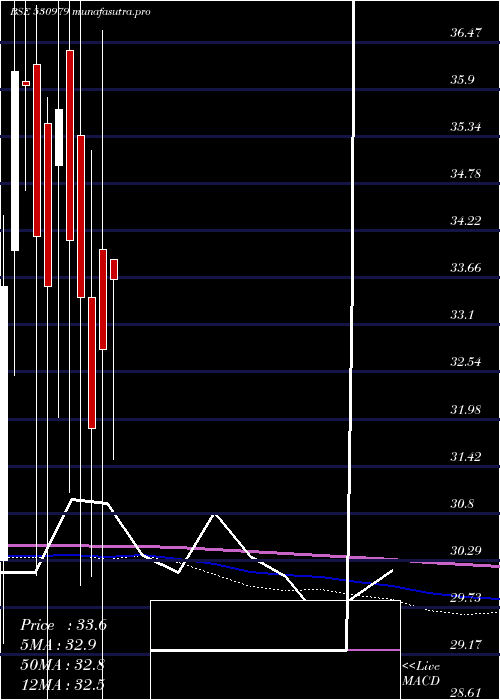Screen dimensions: 500x700
Task: Click the 32.54 price axis label
Action: (x=466, y=362)
